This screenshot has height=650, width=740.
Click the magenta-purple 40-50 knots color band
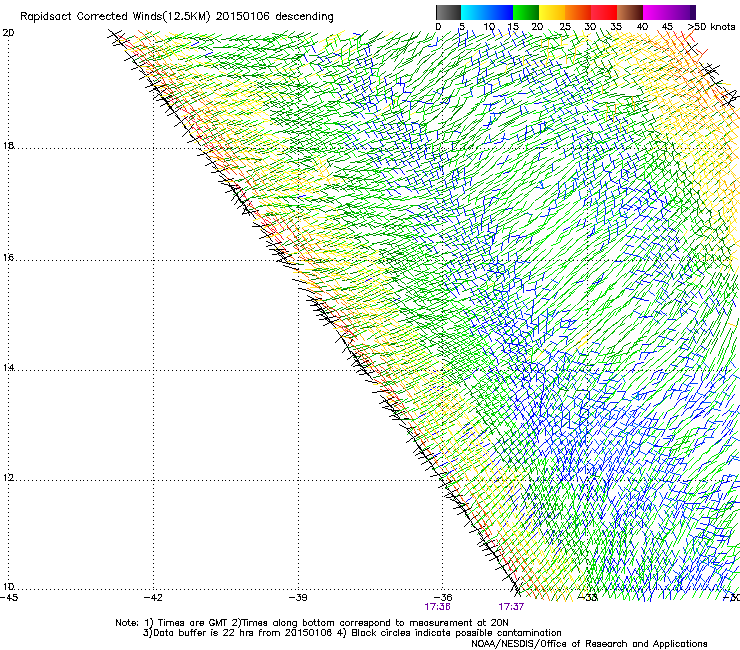click(669, 12)
